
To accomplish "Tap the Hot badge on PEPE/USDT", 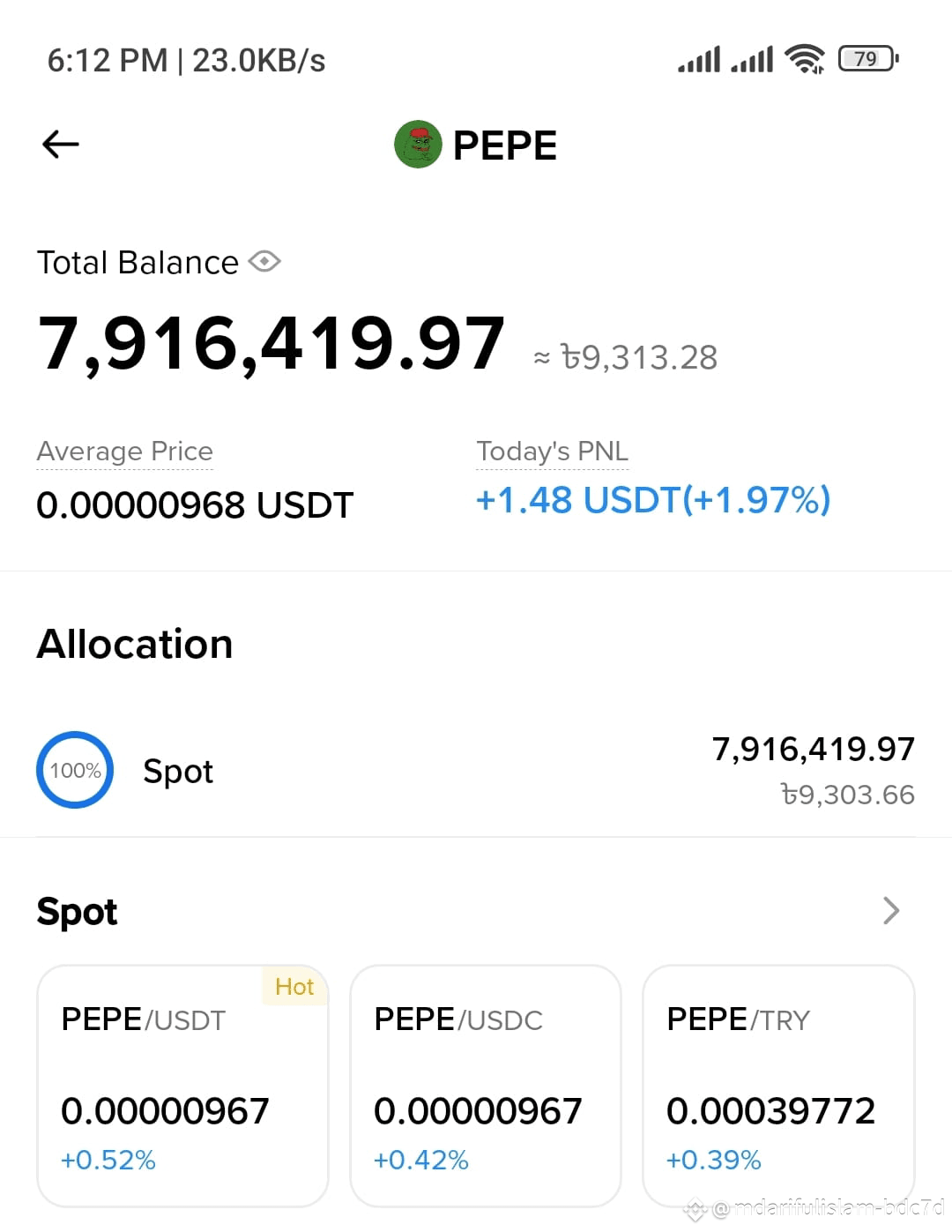I will click(x=294, y=986).
